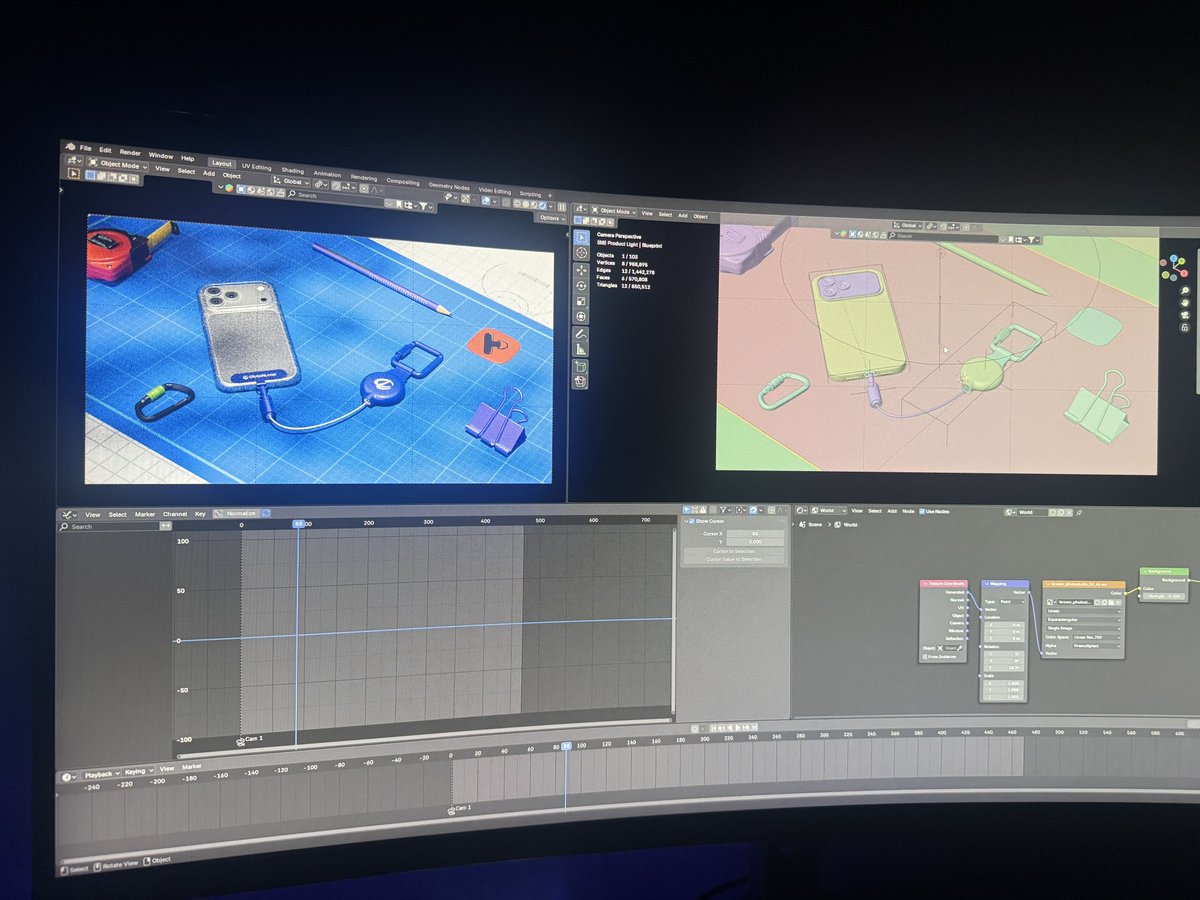The width and height of the screenshot is (1200, 900).
Task: Open the Render menu
Action: pos(130,152)
